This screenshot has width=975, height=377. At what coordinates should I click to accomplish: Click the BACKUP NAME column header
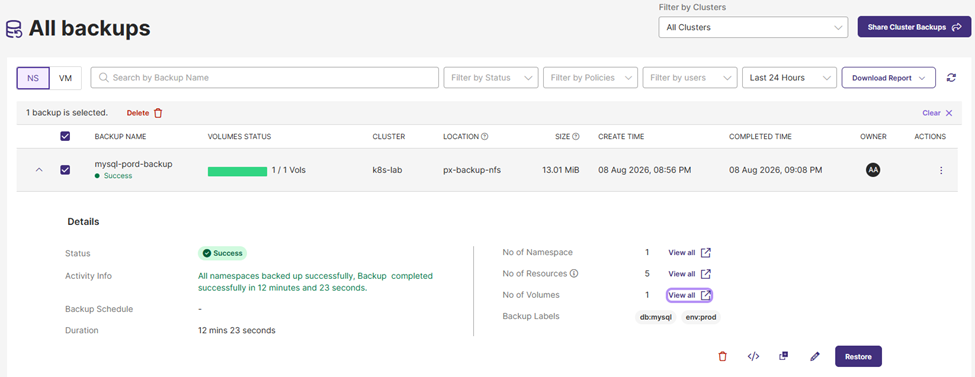point(121,136)
